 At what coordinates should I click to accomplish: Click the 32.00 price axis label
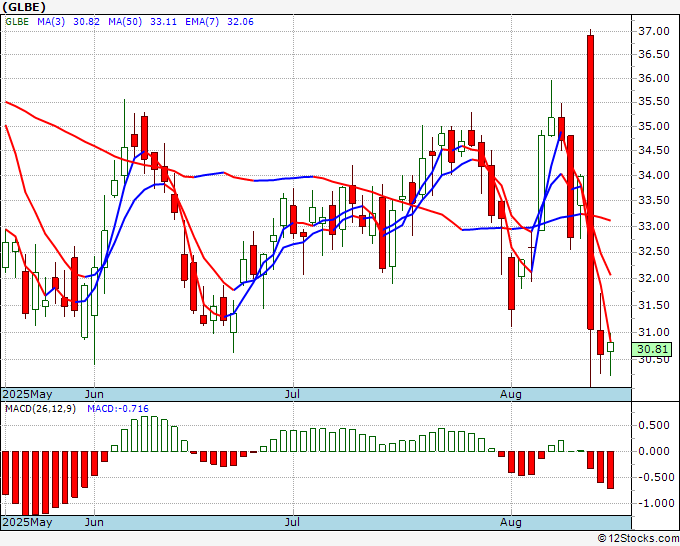[x=654, y=278]
